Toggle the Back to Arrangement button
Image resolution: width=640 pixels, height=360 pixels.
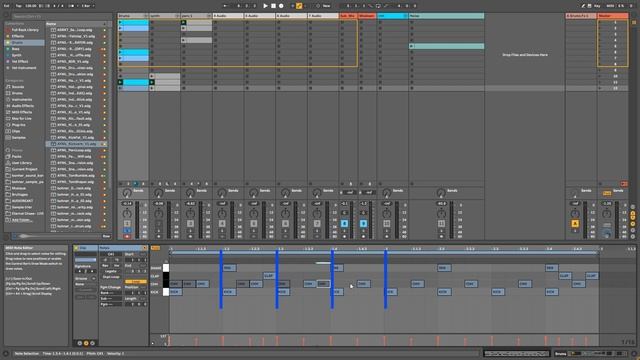tap(624, 184)
